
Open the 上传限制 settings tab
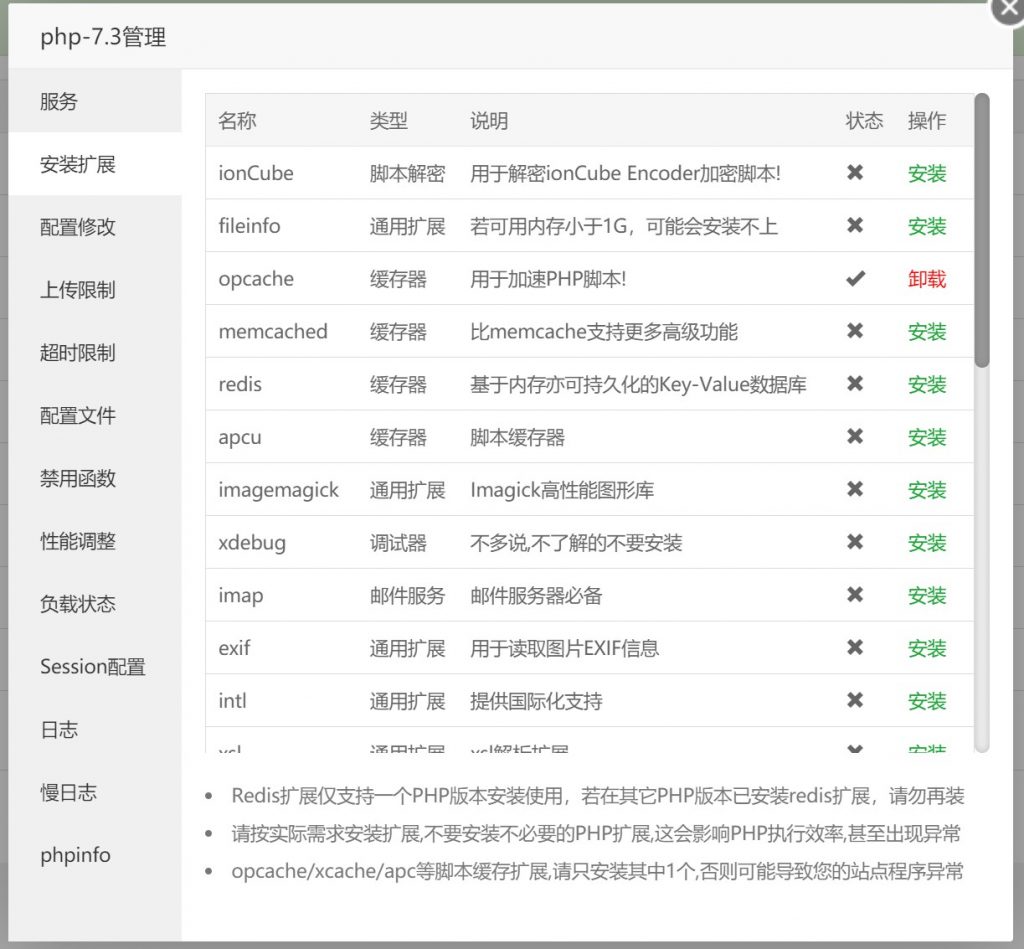pos(78,290)
